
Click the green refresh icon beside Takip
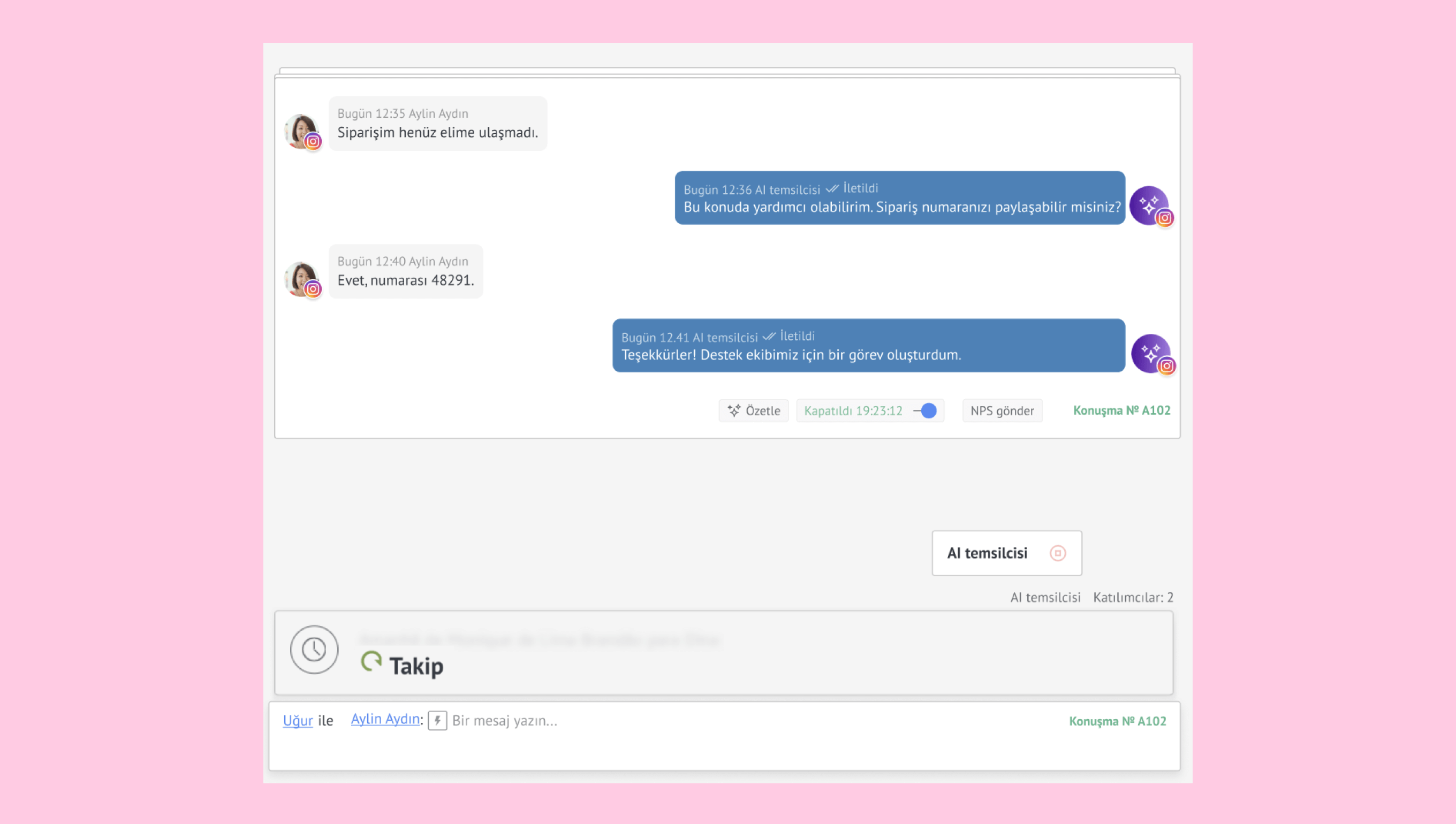[x=371, y=661]
